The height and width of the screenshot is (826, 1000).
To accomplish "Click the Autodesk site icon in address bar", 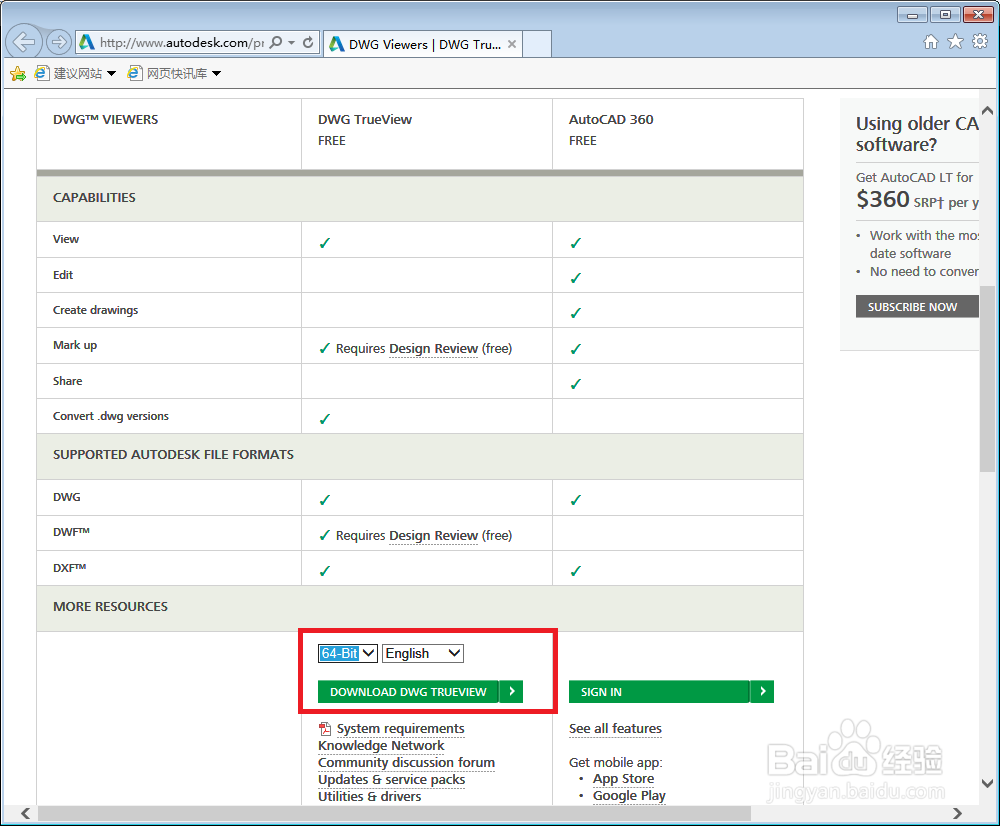I will 87,42.
